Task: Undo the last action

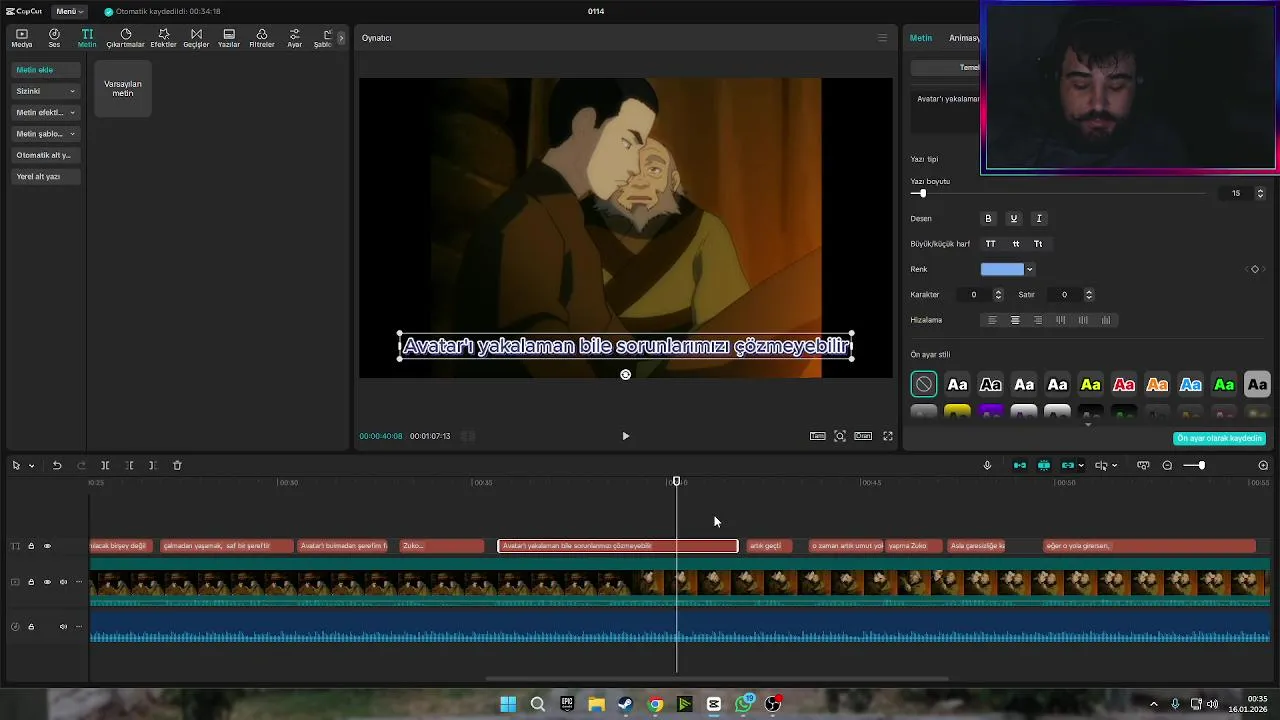Action: tap(57, 465)
